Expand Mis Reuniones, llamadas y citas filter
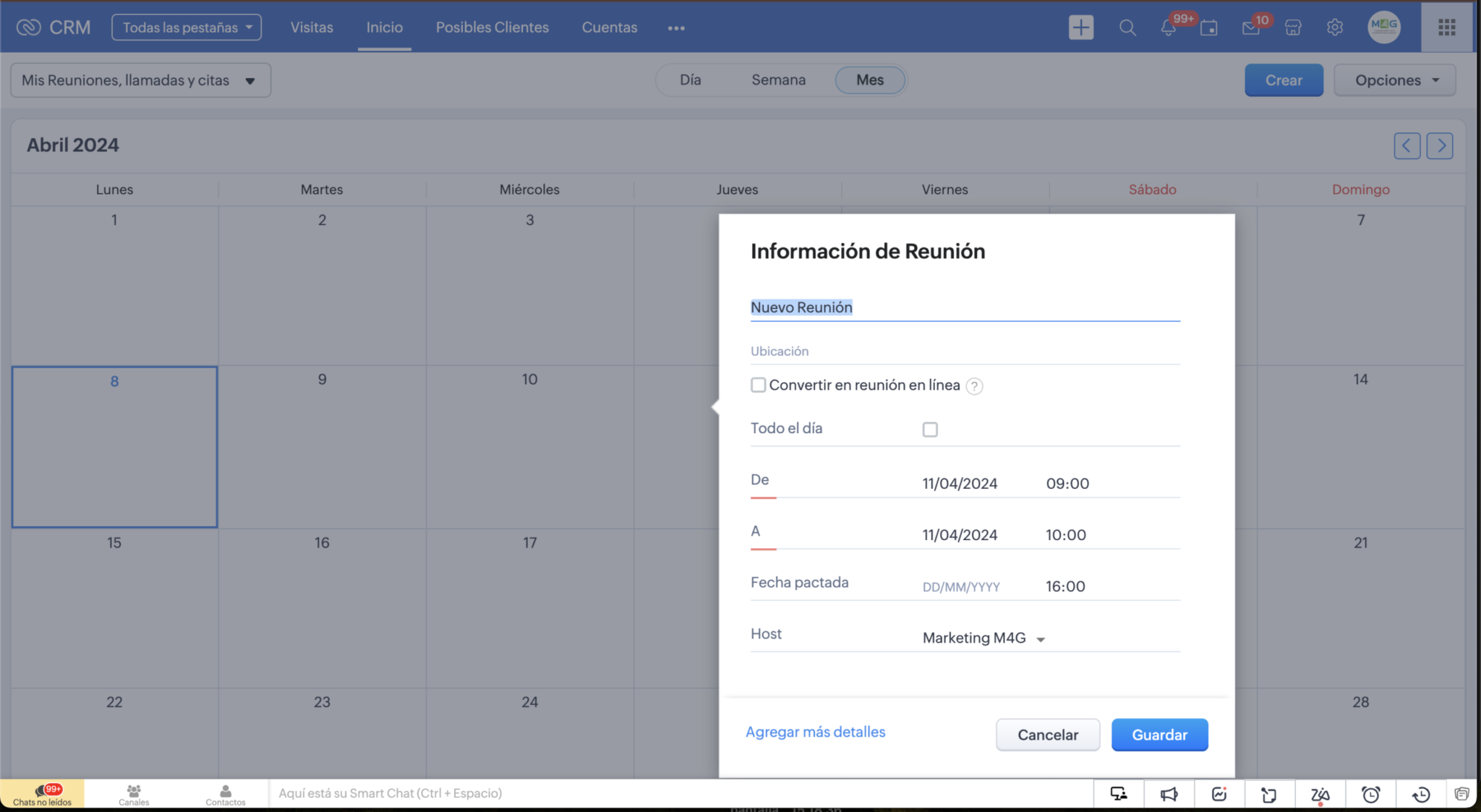This screenshot has width=1481, height=812. [x=140, y=80]
